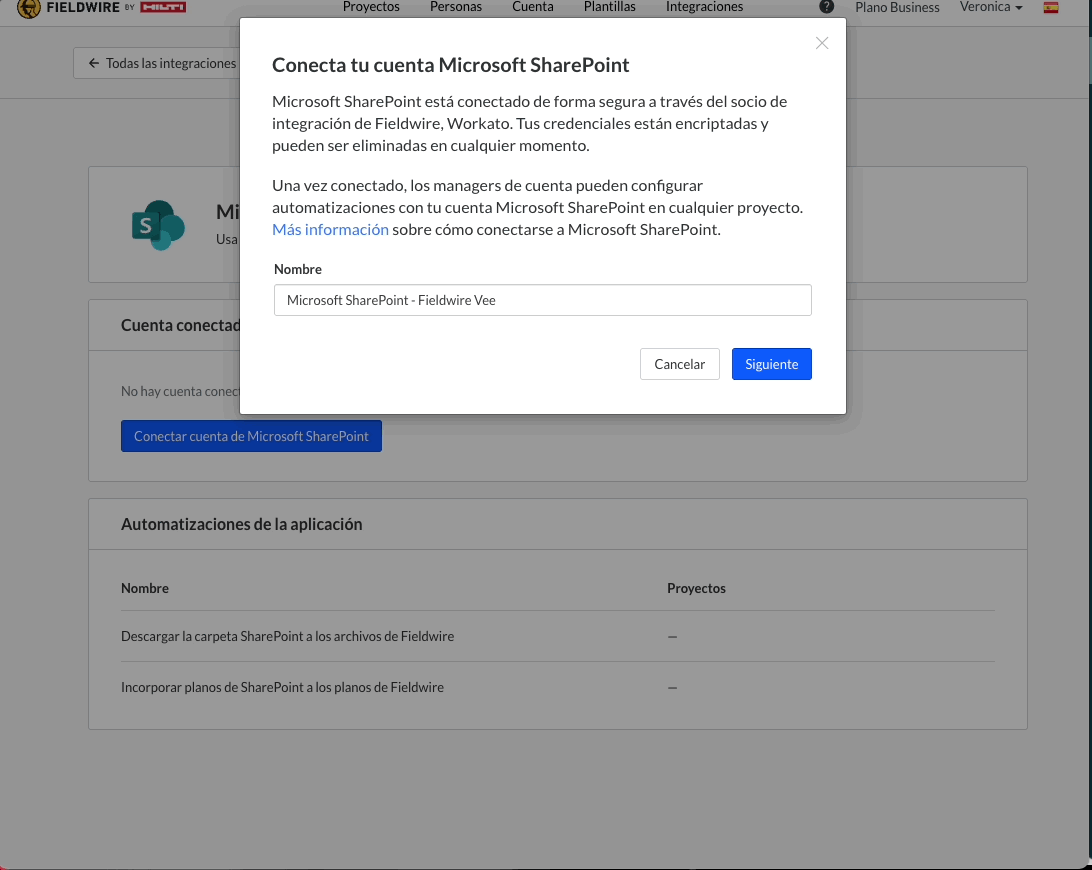
Task: Open Plano Business plan link
Action: tap(897, 8)
